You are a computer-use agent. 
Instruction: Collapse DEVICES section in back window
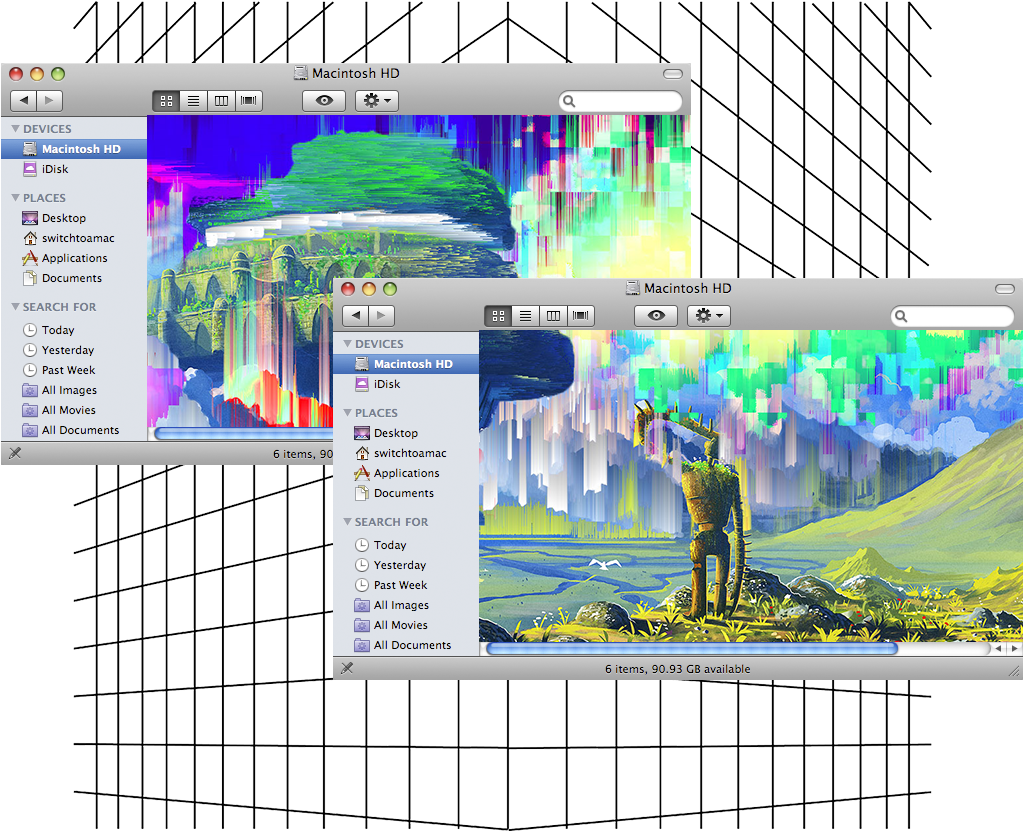click(15, 128)
